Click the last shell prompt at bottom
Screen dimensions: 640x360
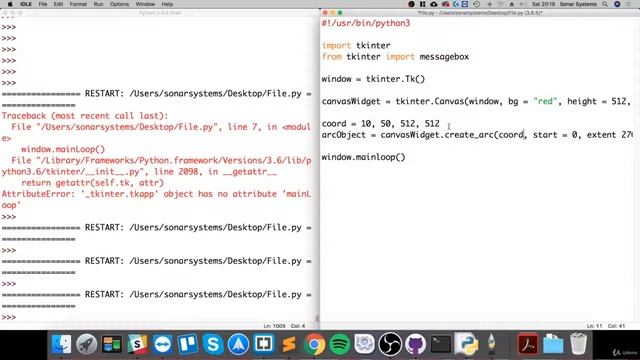click(9, 317)
